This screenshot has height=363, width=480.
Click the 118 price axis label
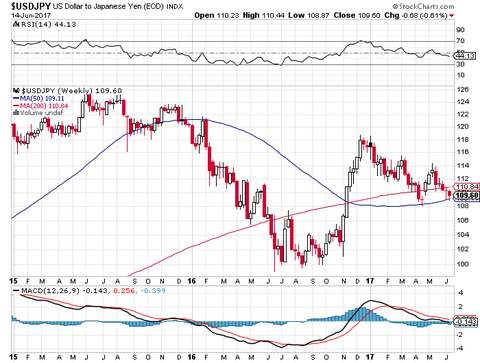point(463,140)
